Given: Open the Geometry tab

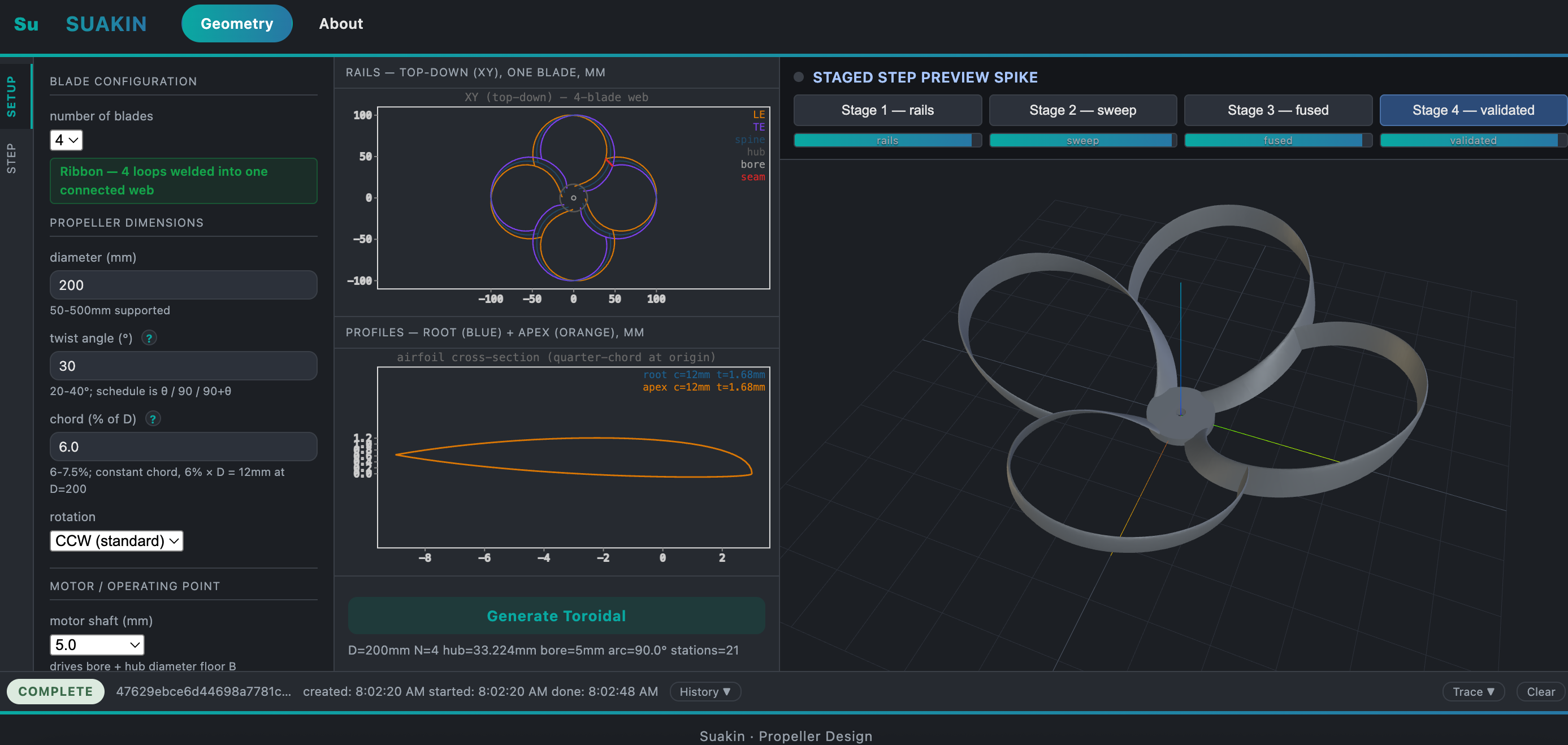Looking at the screenshot, I should 237,24.
